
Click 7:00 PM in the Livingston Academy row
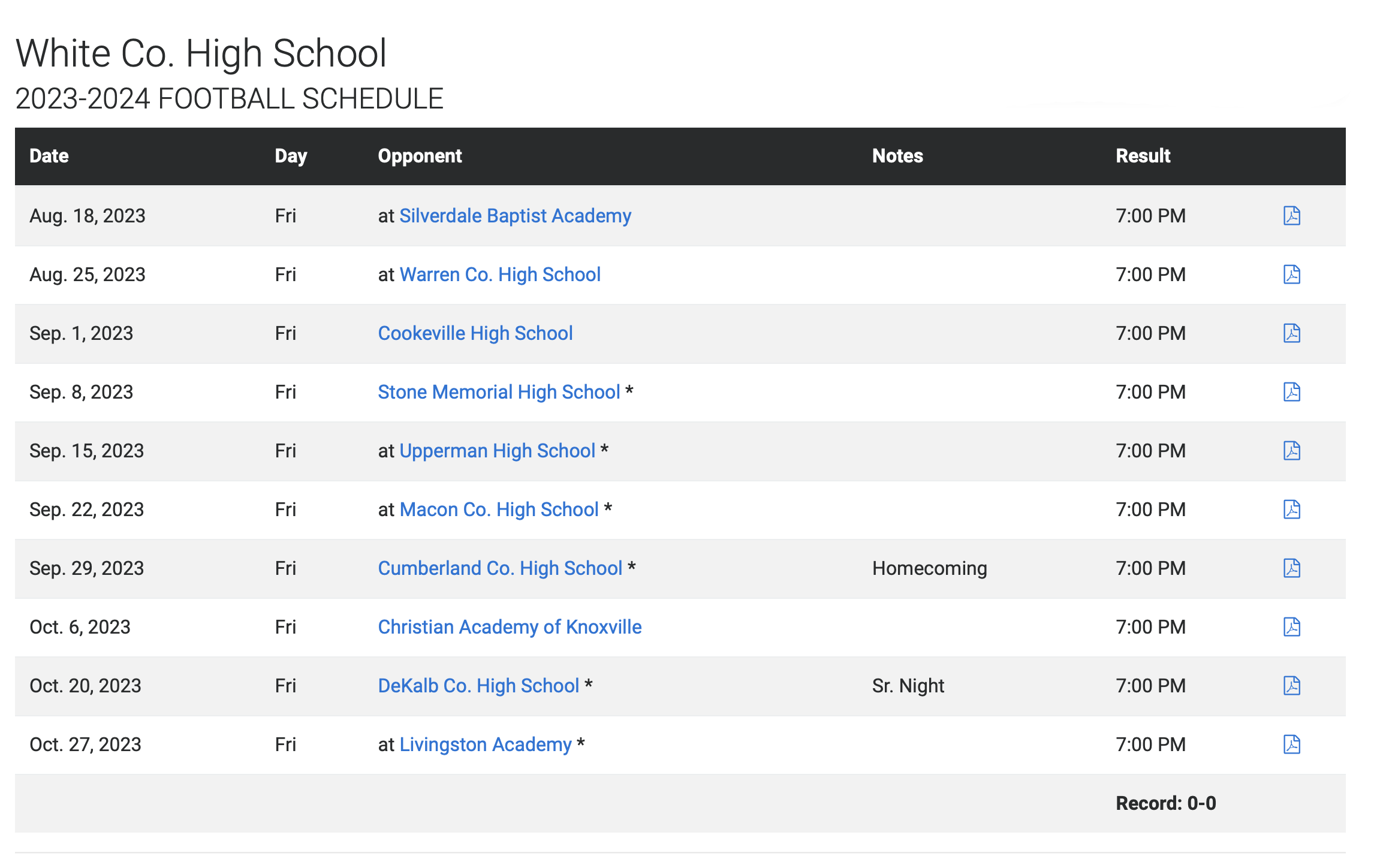click(x=1150, y=745)
